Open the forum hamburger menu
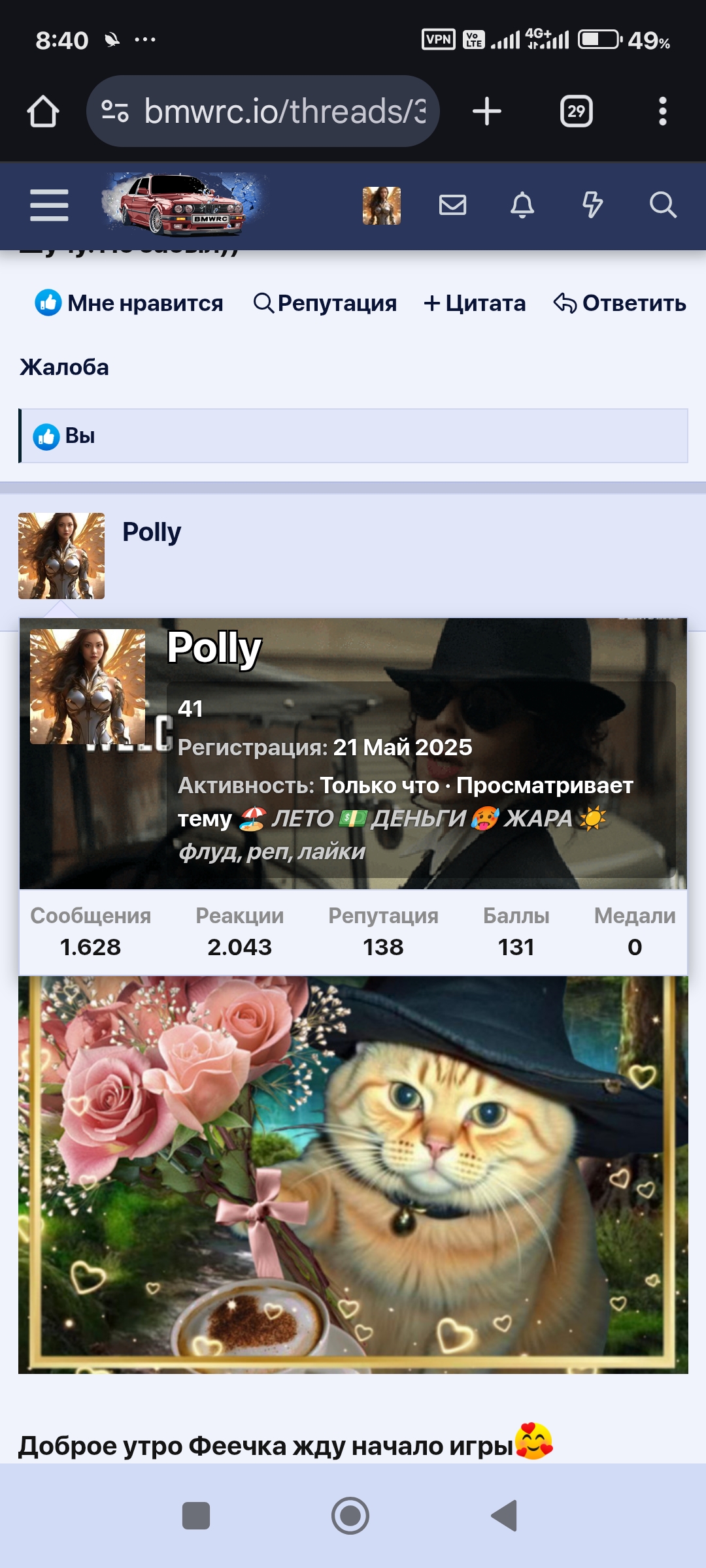Screen dimensions: 706x1568 point(49,205)
